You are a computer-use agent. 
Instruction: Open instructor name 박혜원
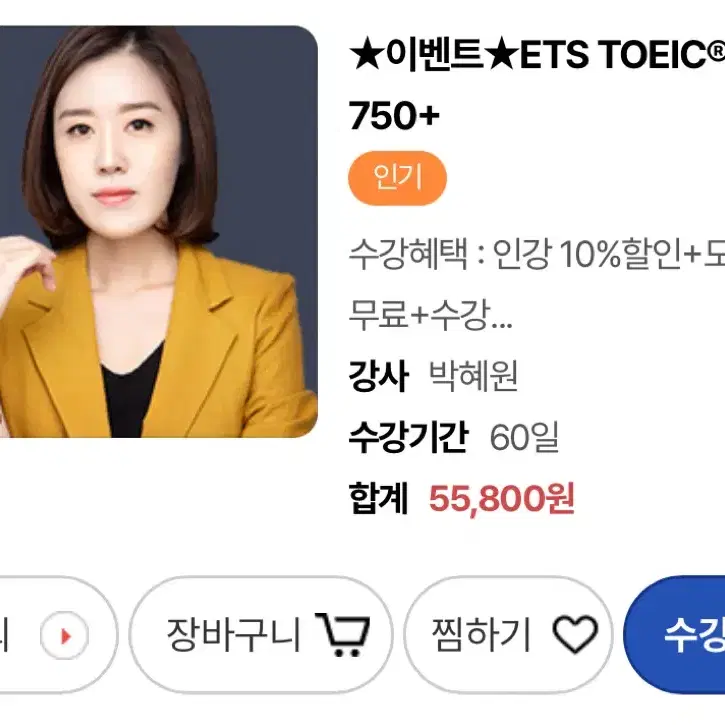click(473, 376)
